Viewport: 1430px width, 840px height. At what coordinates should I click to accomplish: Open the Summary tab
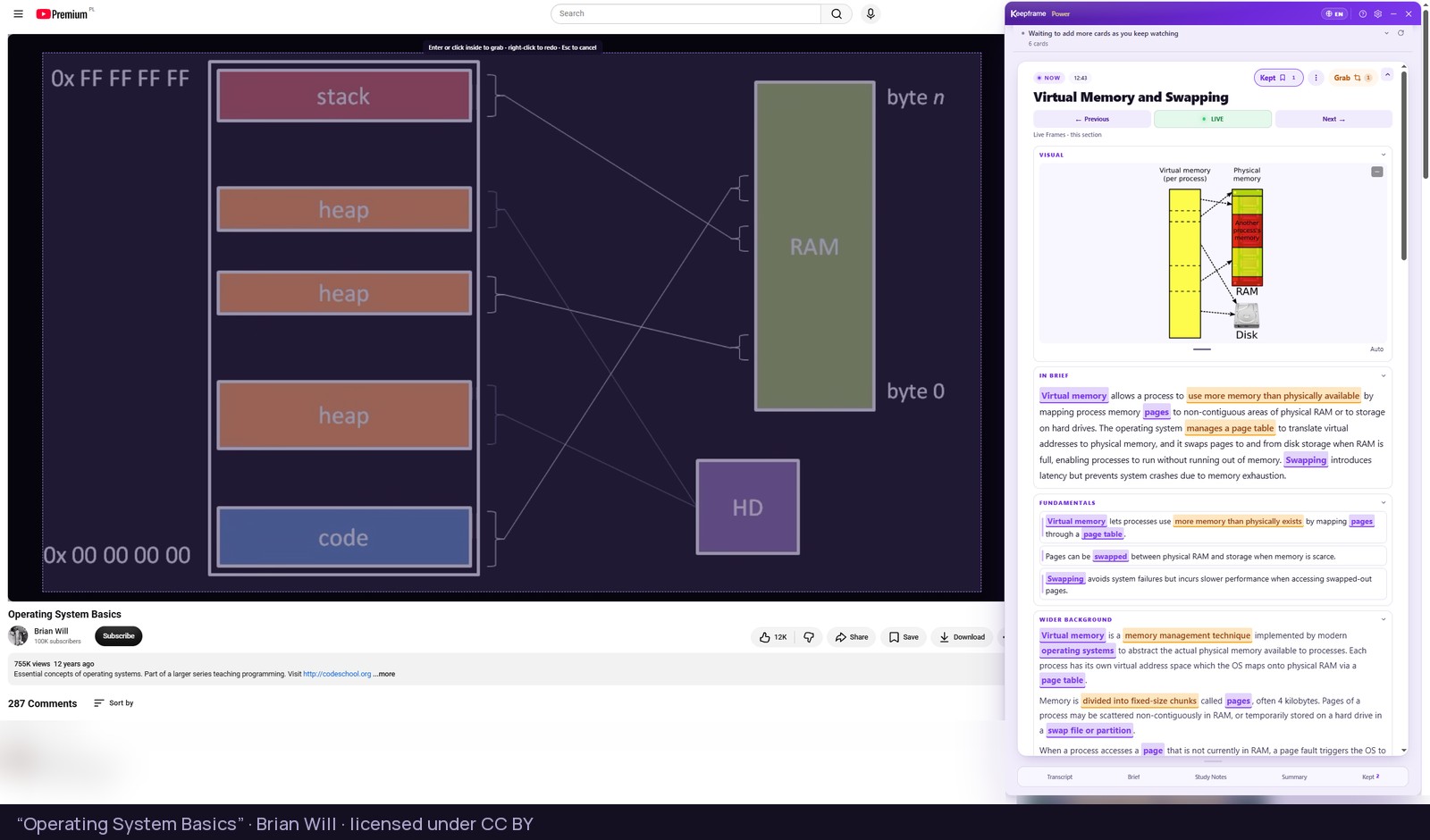[x=1294, y=777]
